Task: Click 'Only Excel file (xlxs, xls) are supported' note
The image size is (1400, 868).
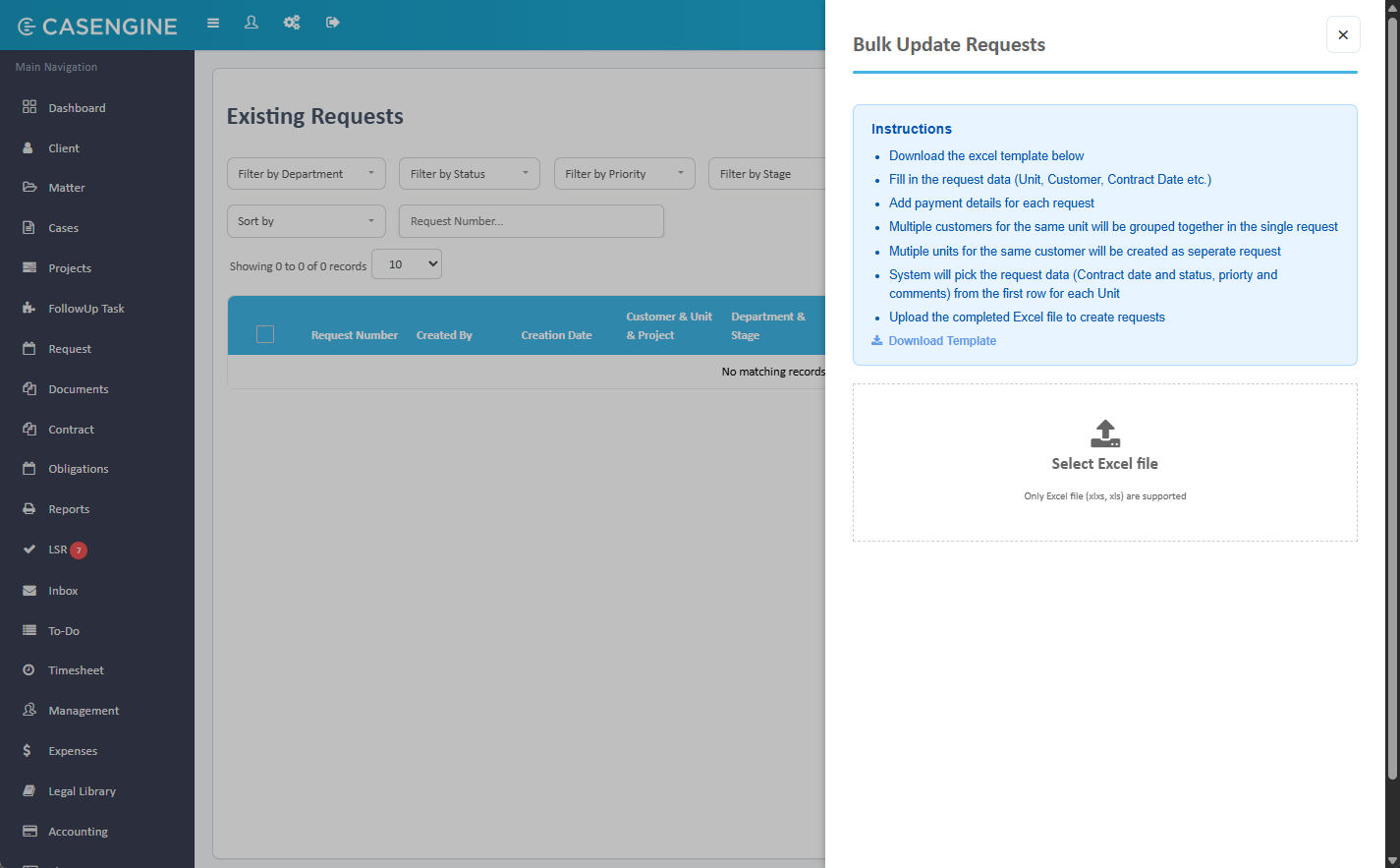Action: pyautogui.click(x=1105, y=496)
